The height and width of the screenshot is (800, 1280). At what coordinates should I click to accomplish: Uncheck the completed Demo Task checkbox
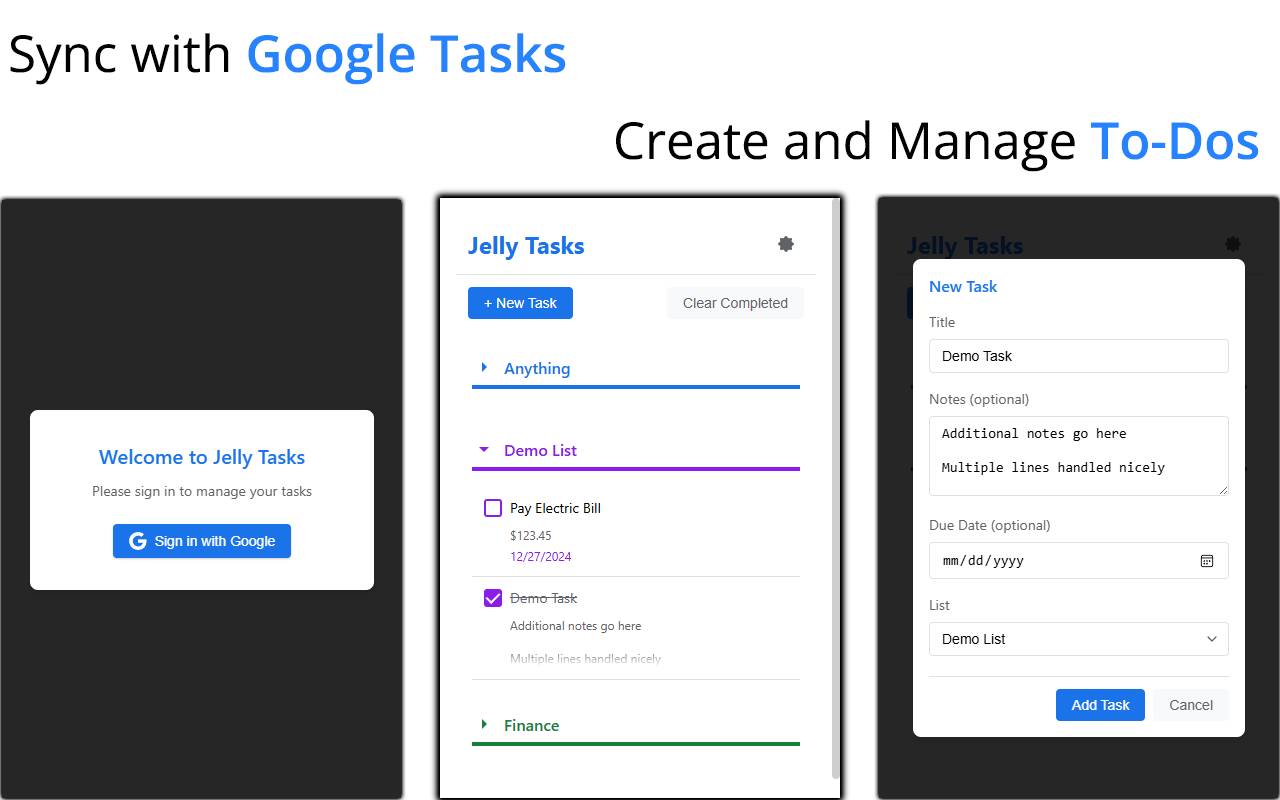click(x=493, y=598)
